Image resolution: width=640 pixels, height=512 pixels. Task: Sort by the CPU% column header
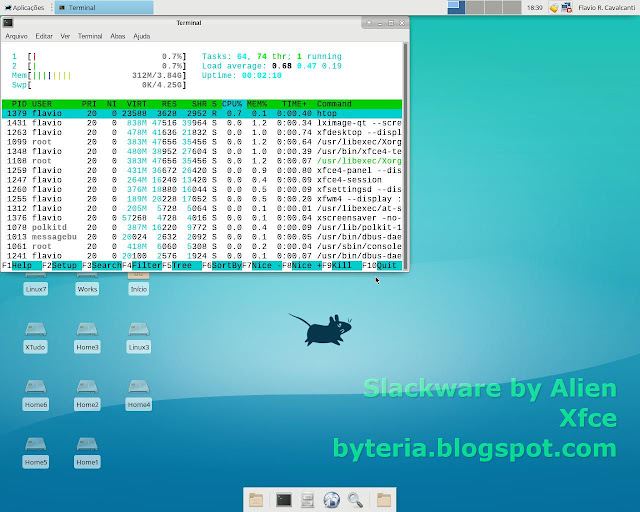(232, 104)
